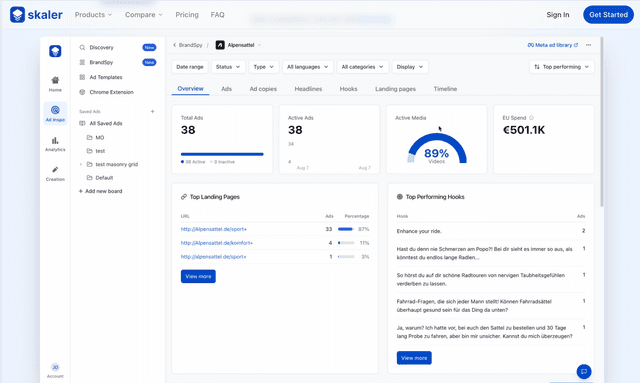640x383 pixels.
Task: Click the app logo atop the sidebar
Action: pos(55,51)
